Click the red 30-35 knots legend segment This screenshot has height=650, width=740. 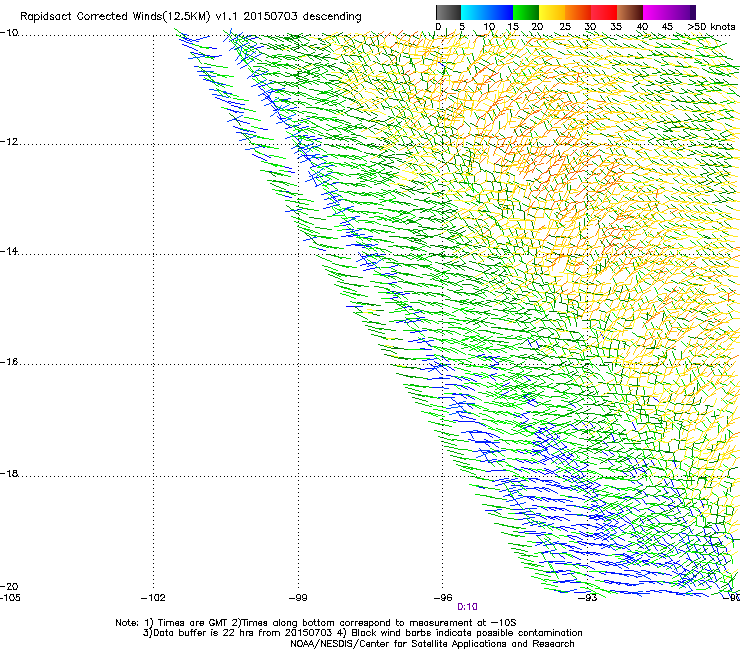tap(604, 12)
